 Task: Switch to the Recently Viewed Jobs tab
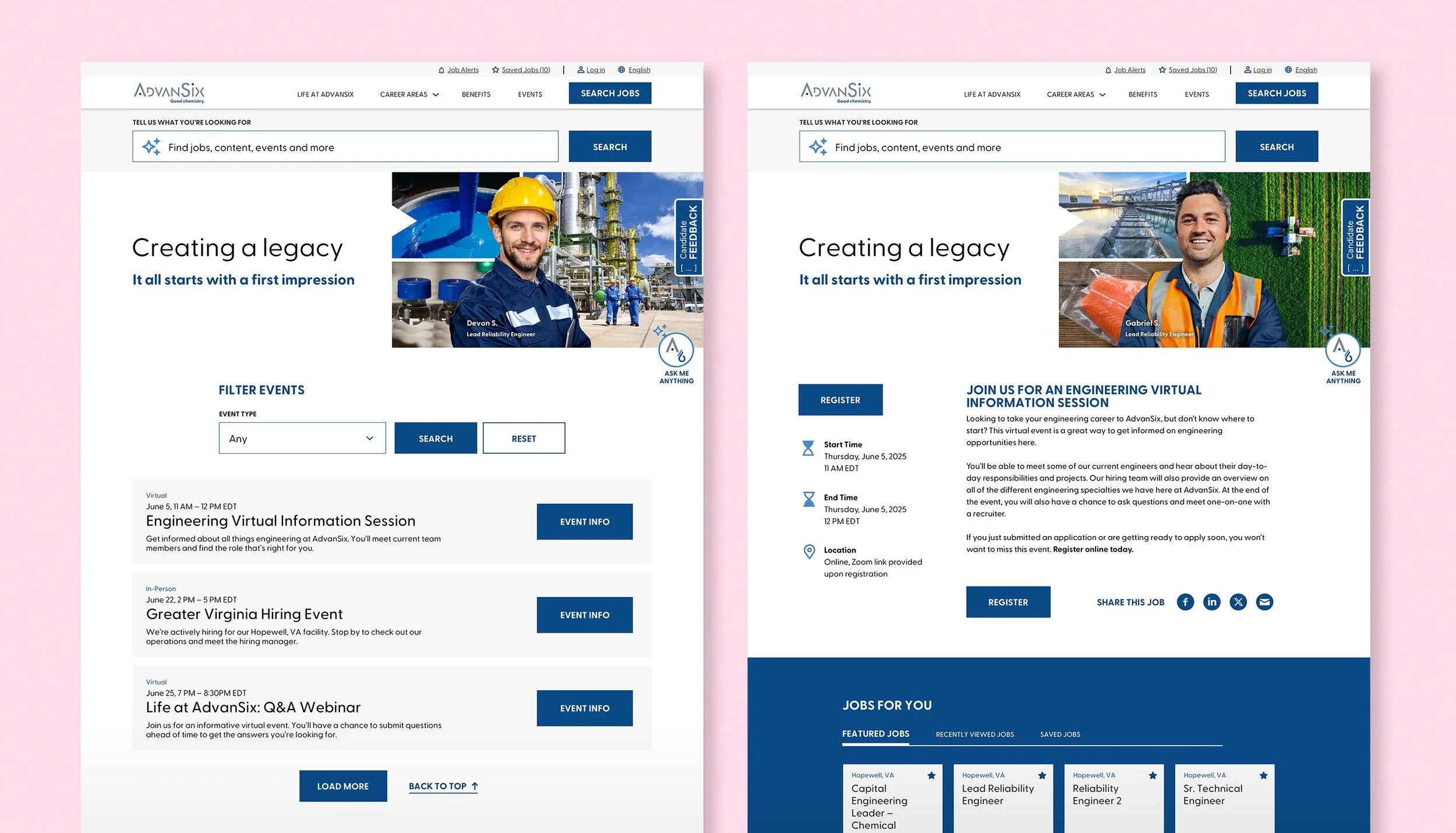click(974, 735)
